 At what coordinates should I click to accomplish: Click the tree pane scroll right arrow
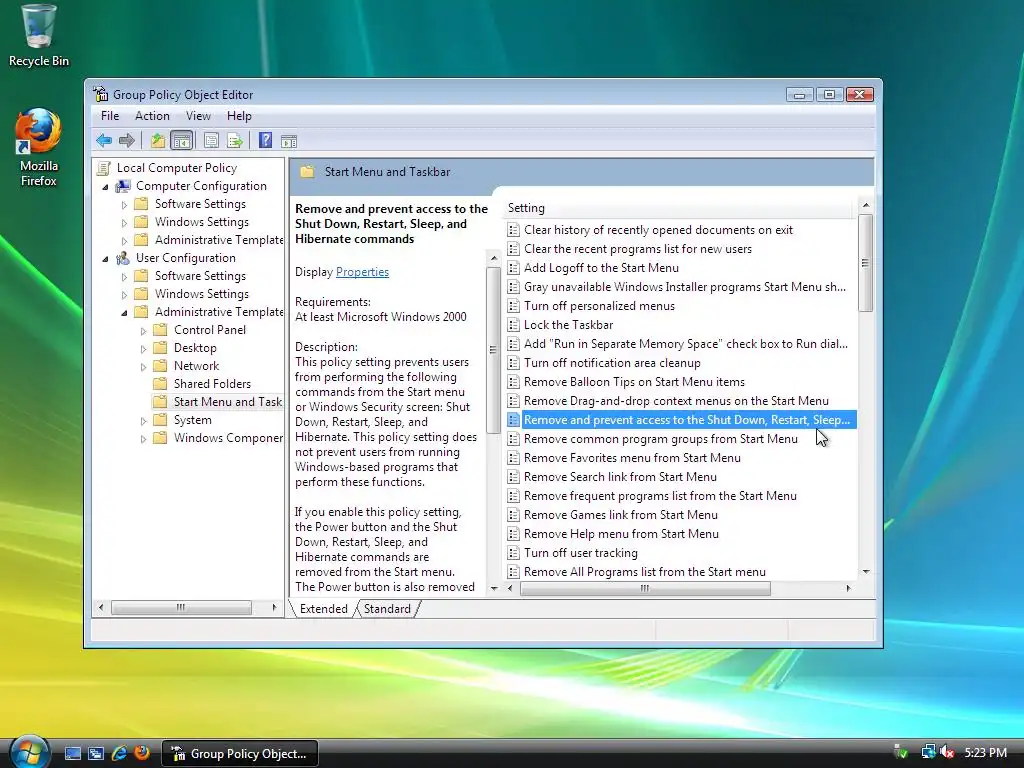click(274, 607)
